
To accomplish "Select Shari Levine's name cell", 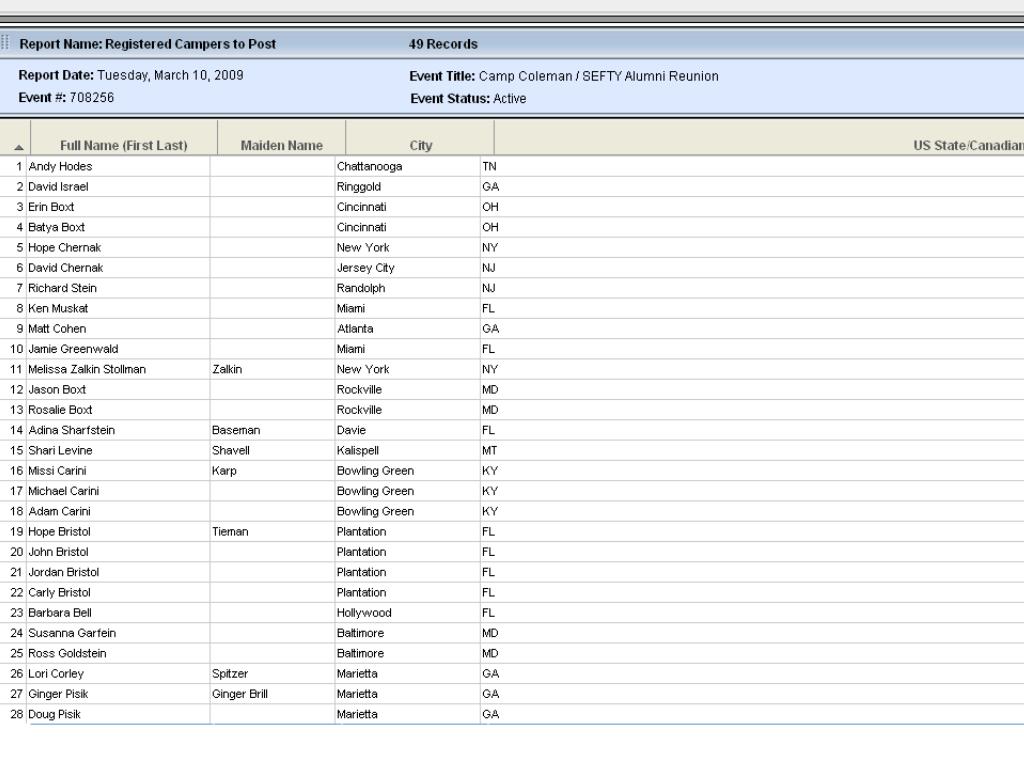I will click(x=60, y=450).
